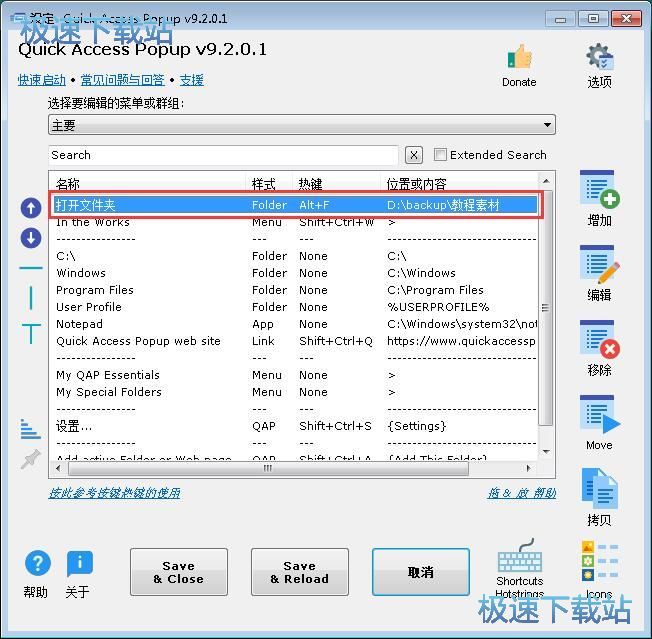Image resolution: width=652 pixels, height=639 pixels.
Task: Click the horizontal scroll-left arrow
Action: click(58, 469)
